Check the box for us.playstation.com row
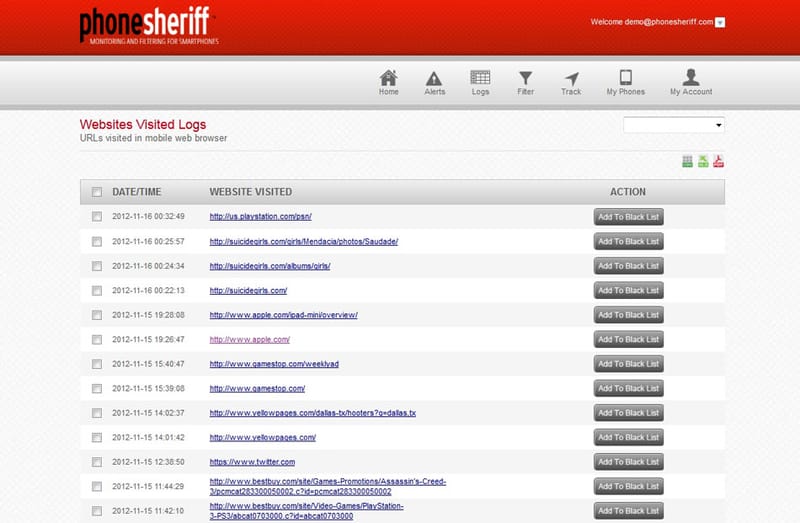The height and width of the screenshot is (523, 800). click(x=97, y=217)
